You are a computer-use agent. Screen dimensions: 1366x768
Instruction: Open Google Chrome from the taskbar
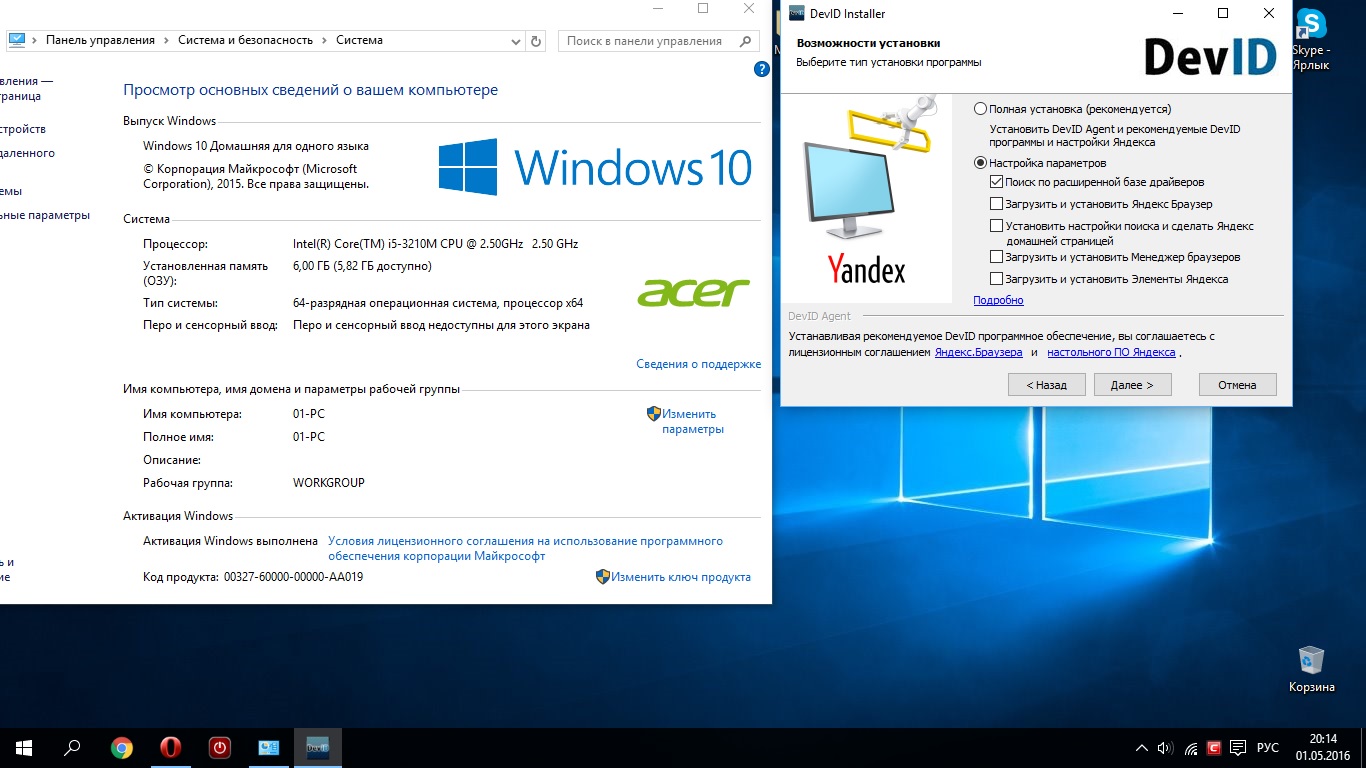tap(121, 747)
